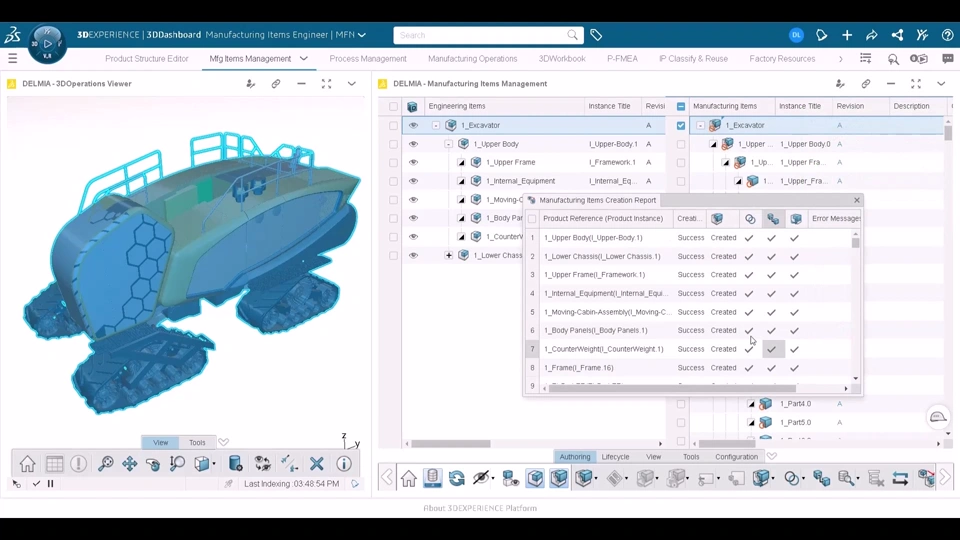Close the Manufacturing Items Creation Report dialog
The height and width of the screenshot is (540, 960).
point(857,200)
